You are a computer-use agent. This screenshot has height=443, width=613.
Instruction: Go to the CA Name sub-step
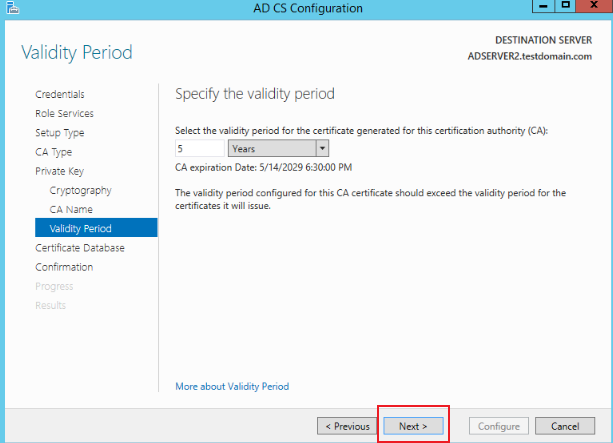pos(71,209)
